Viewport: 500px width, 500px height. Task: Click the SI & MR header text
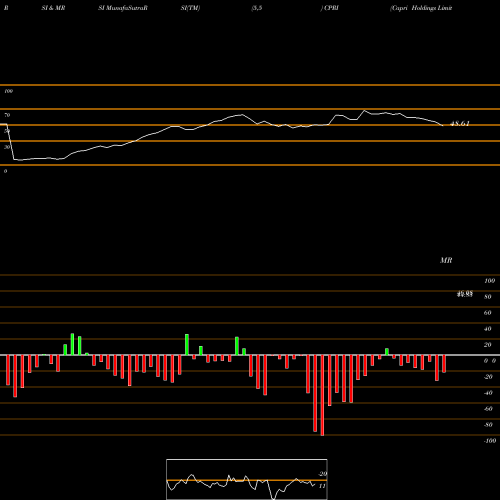[53, 8]
